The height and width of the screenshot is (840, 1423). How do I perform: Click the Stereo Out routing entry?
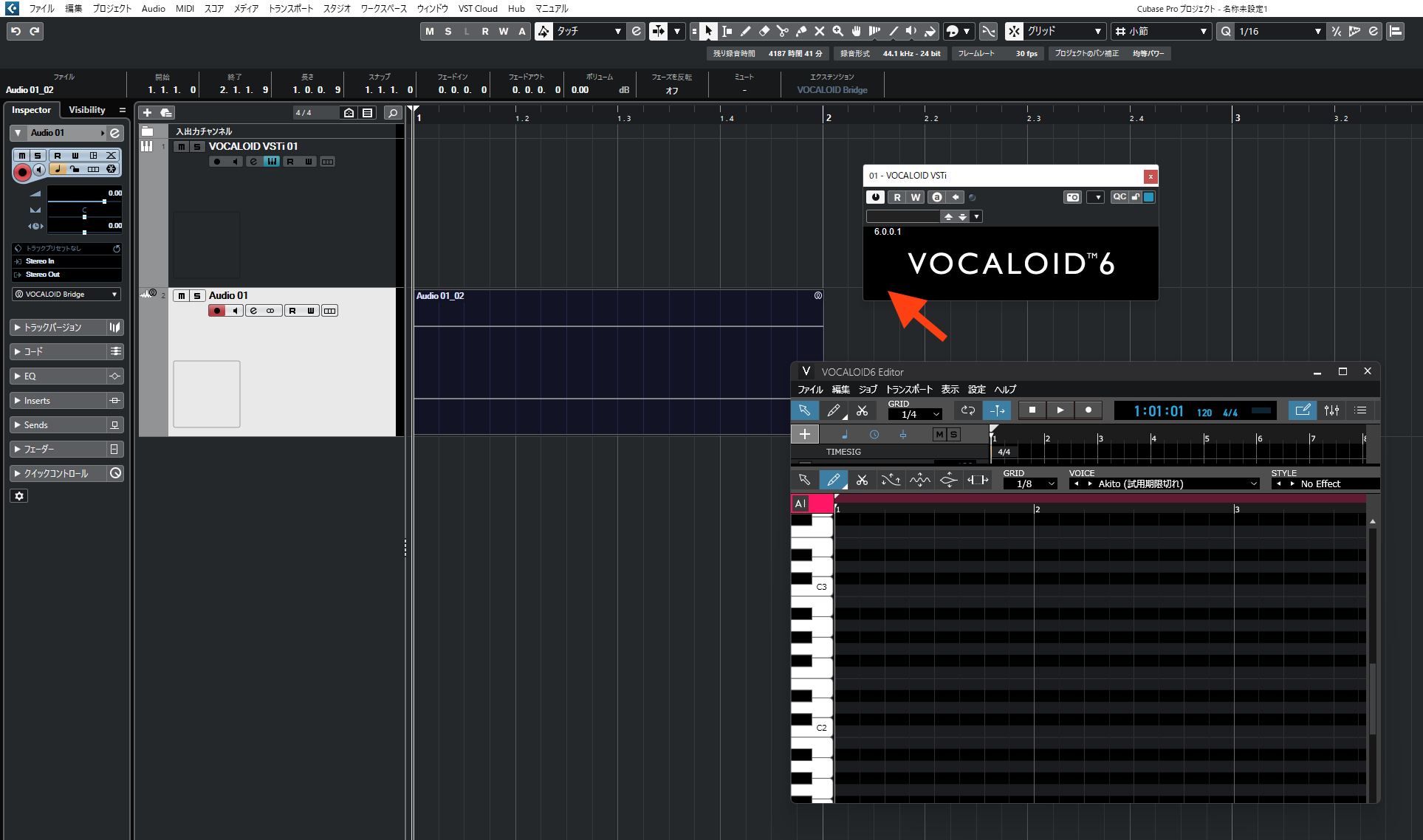coord(44,274)
